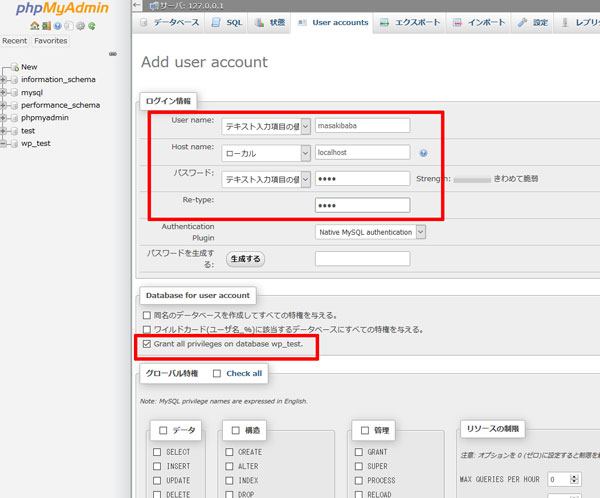Open the Host name ローカル dropdown
The height and width of the screenshot is (498, 600).
coord(266,153)
